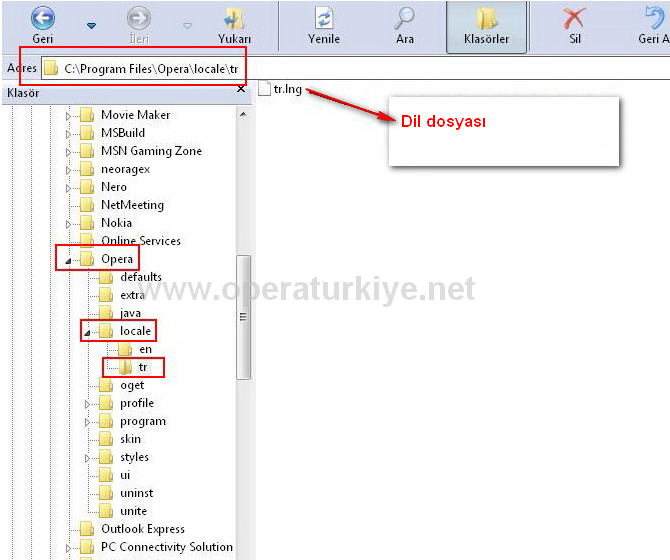Select the ui folder
The height and width of the screenshot is (560, 670).
pos(115,475)
